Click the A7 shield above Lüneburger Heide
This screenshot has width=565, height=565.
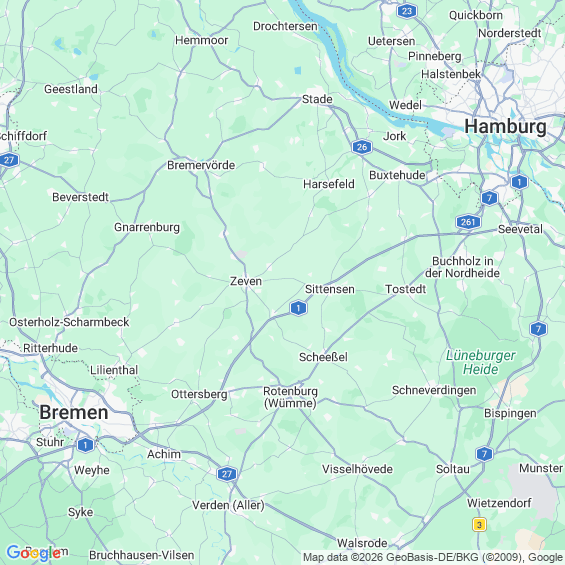538,329
